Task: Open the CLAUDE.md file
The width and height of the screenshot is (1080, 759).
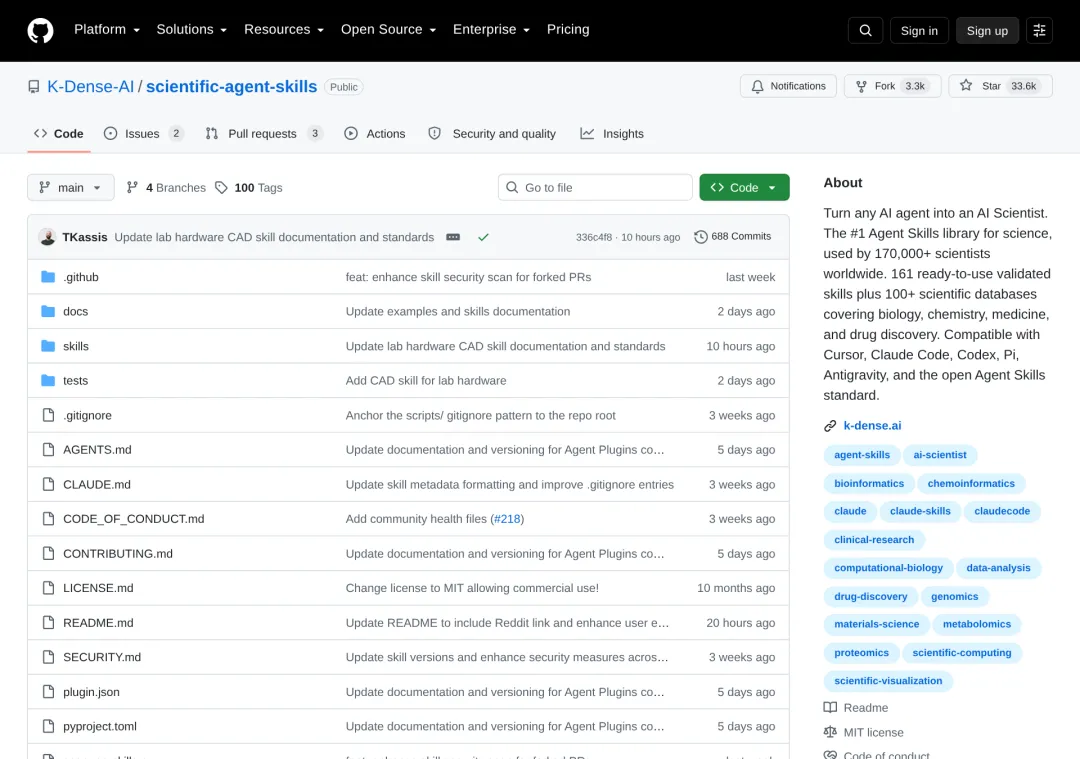Action: pyautogui.click(x=96, y=484)
